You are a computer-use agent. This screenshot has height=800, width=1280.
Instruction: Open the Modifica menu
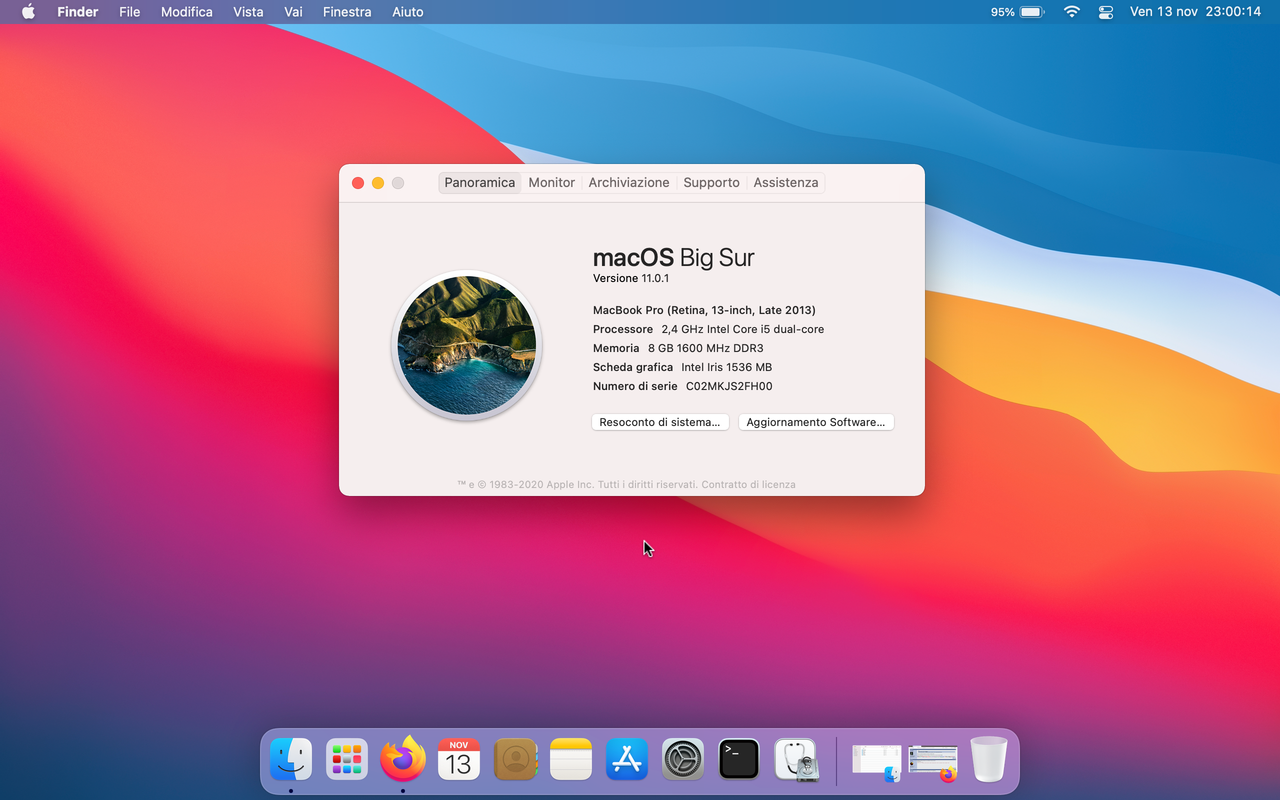pyautogui.click(x=187, y=12)
